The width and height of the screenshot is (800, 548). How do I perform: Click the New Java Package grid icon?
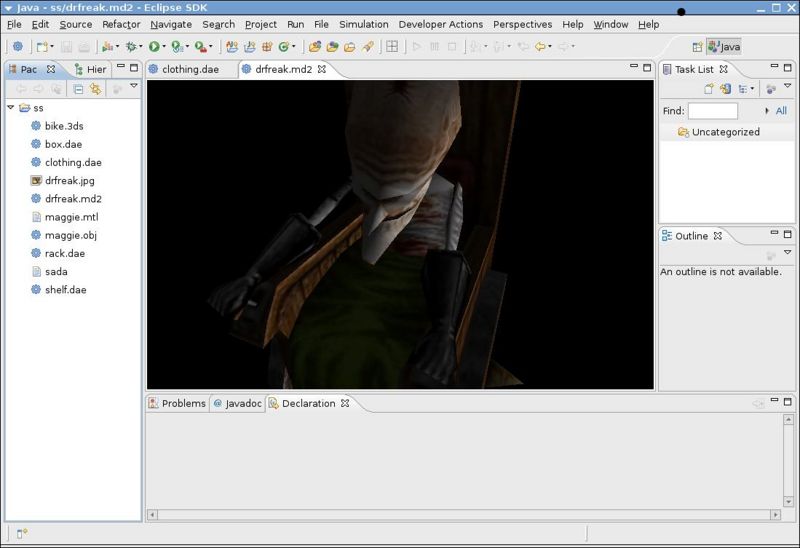(266, 47)
